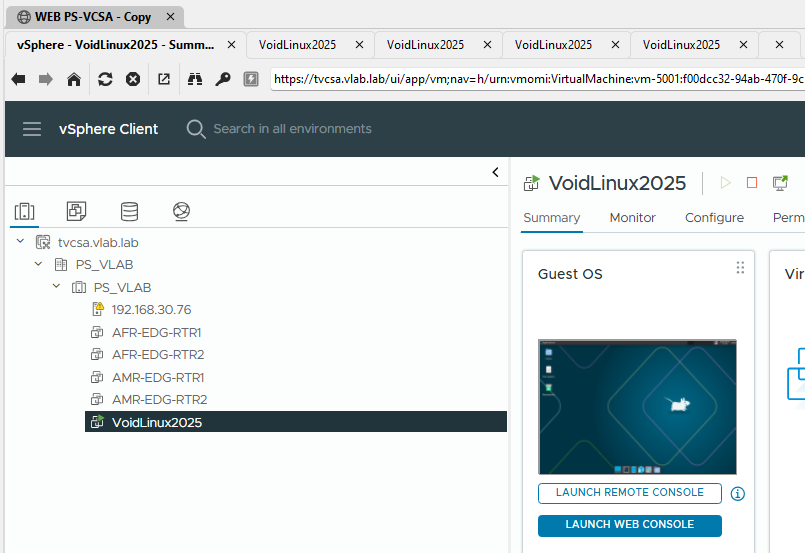Click the binoculars find icon
The image size is (805, 553).
pos(195,79)
